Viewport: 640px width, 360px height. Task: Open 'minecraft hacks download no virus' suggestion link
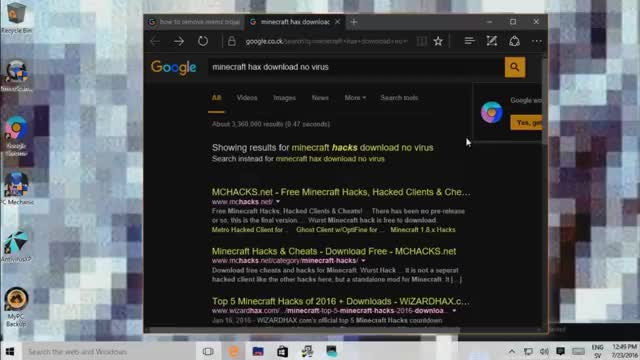click(x=362, y=147)
